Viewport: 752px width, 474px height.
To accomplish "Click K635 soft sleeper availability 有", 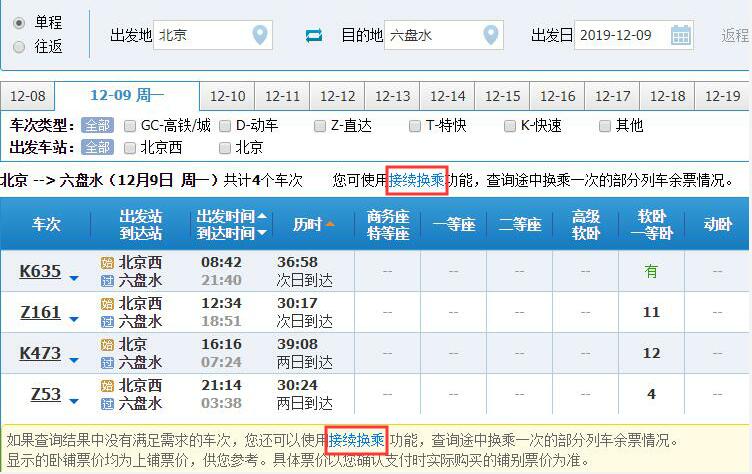I will (651, 272).
